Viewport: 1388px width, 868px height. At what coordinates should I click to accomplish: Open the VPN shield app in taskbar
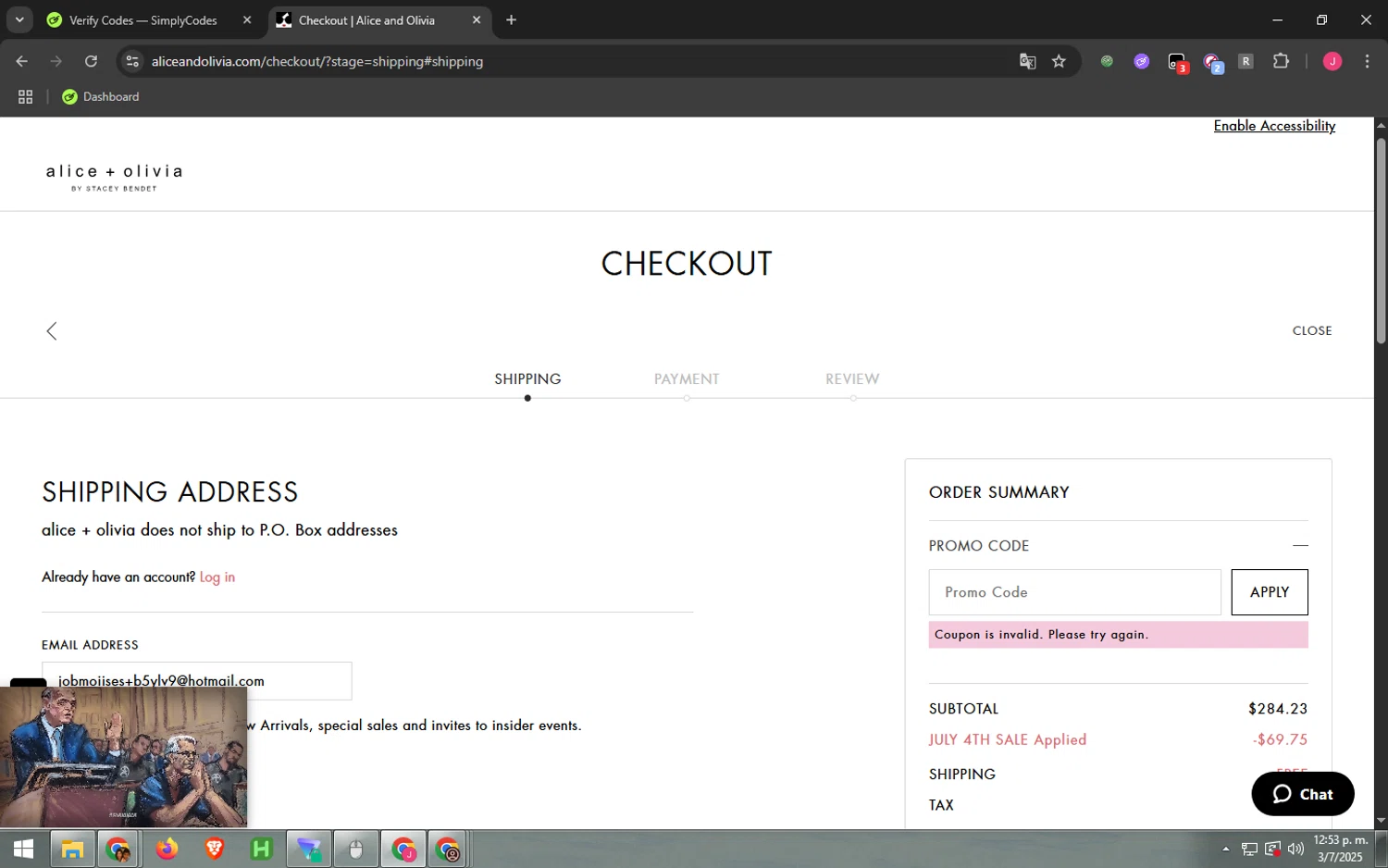pyautogui.click(x=308, y=849)
